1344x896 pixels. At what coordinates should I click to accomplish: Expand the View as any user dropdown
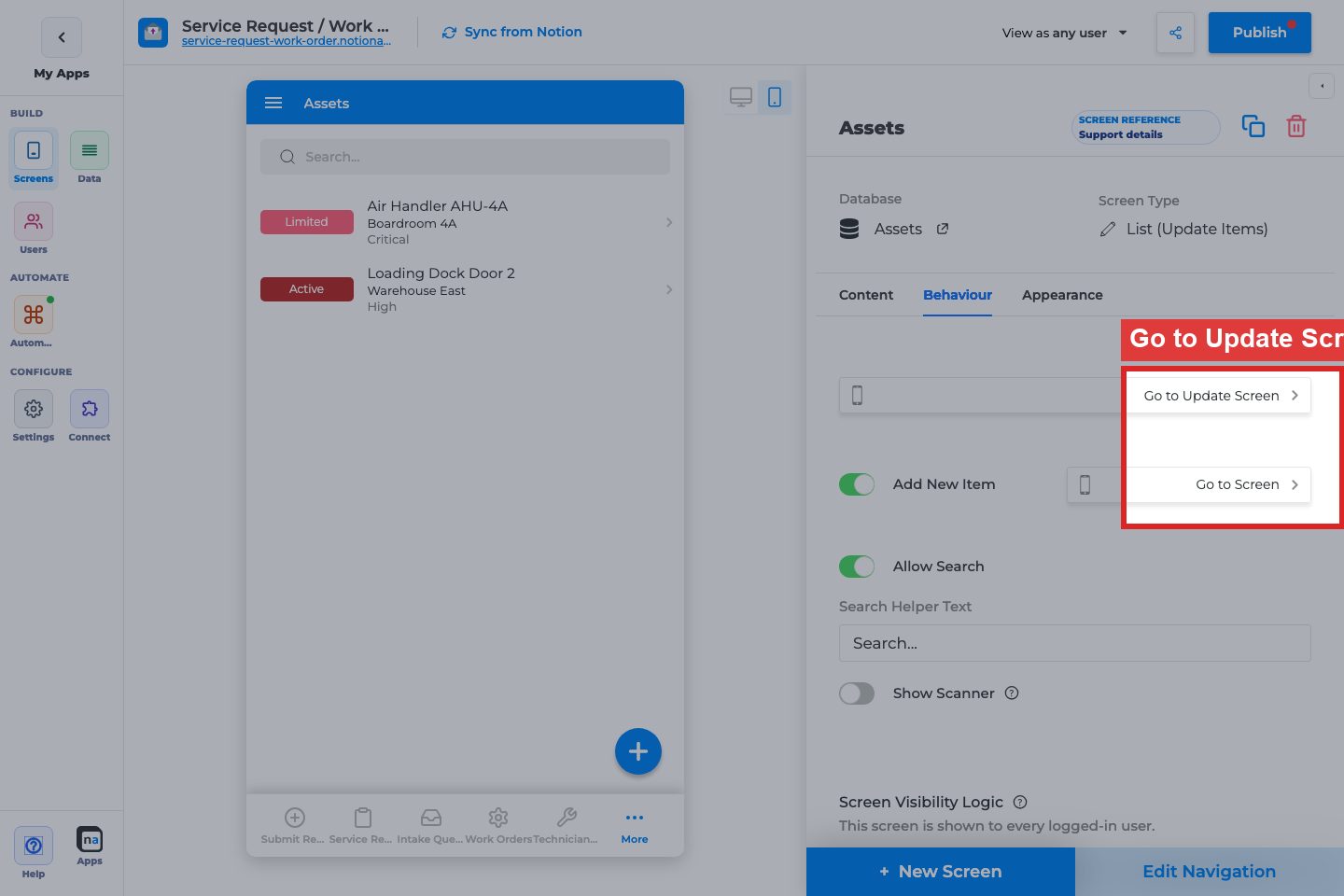click(x=1065, y=33)
